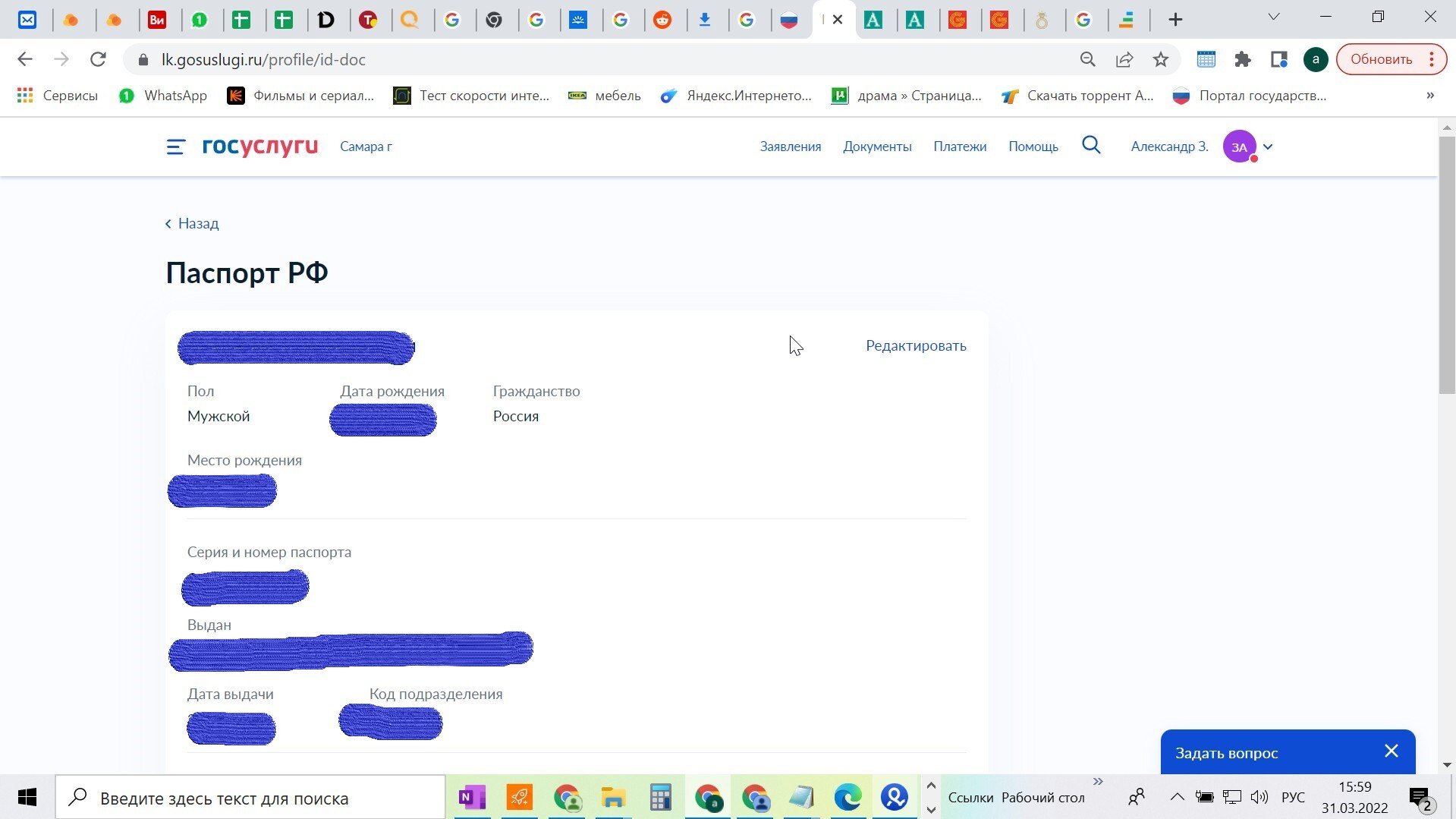The height and width of the screenshot is (819, 1456).
Task: Click the share page icon in address bar
Action: [1124, 59]
